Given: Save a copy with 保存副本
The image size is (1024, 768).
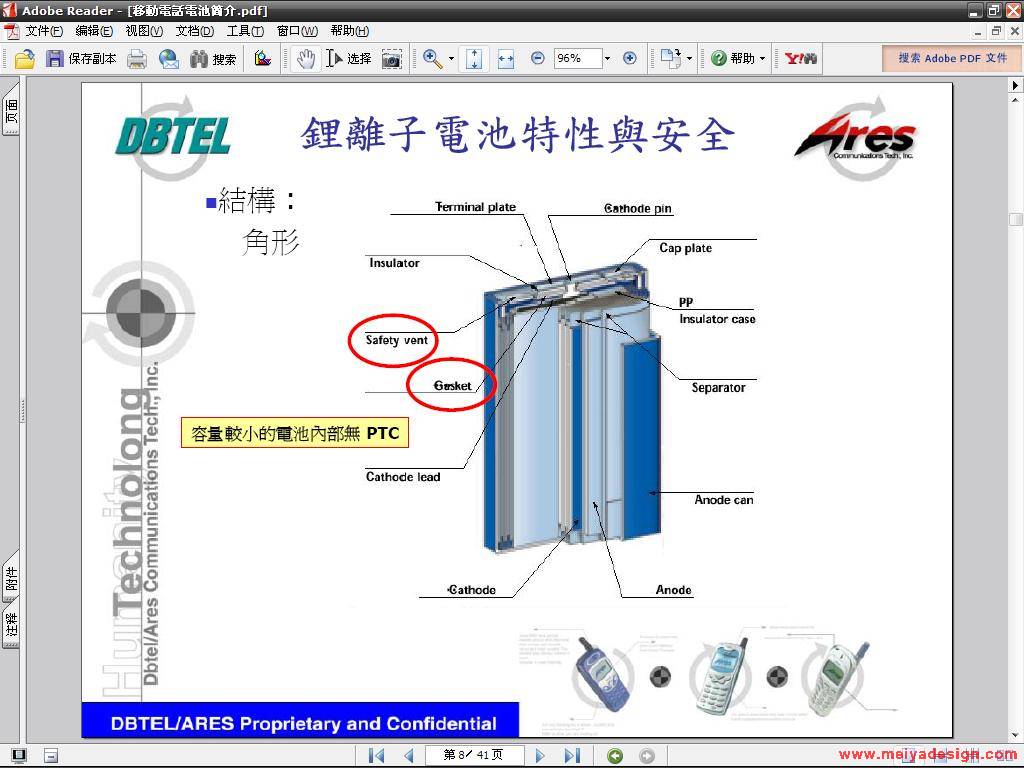Looking at the screenshot, I should point(81,59).
